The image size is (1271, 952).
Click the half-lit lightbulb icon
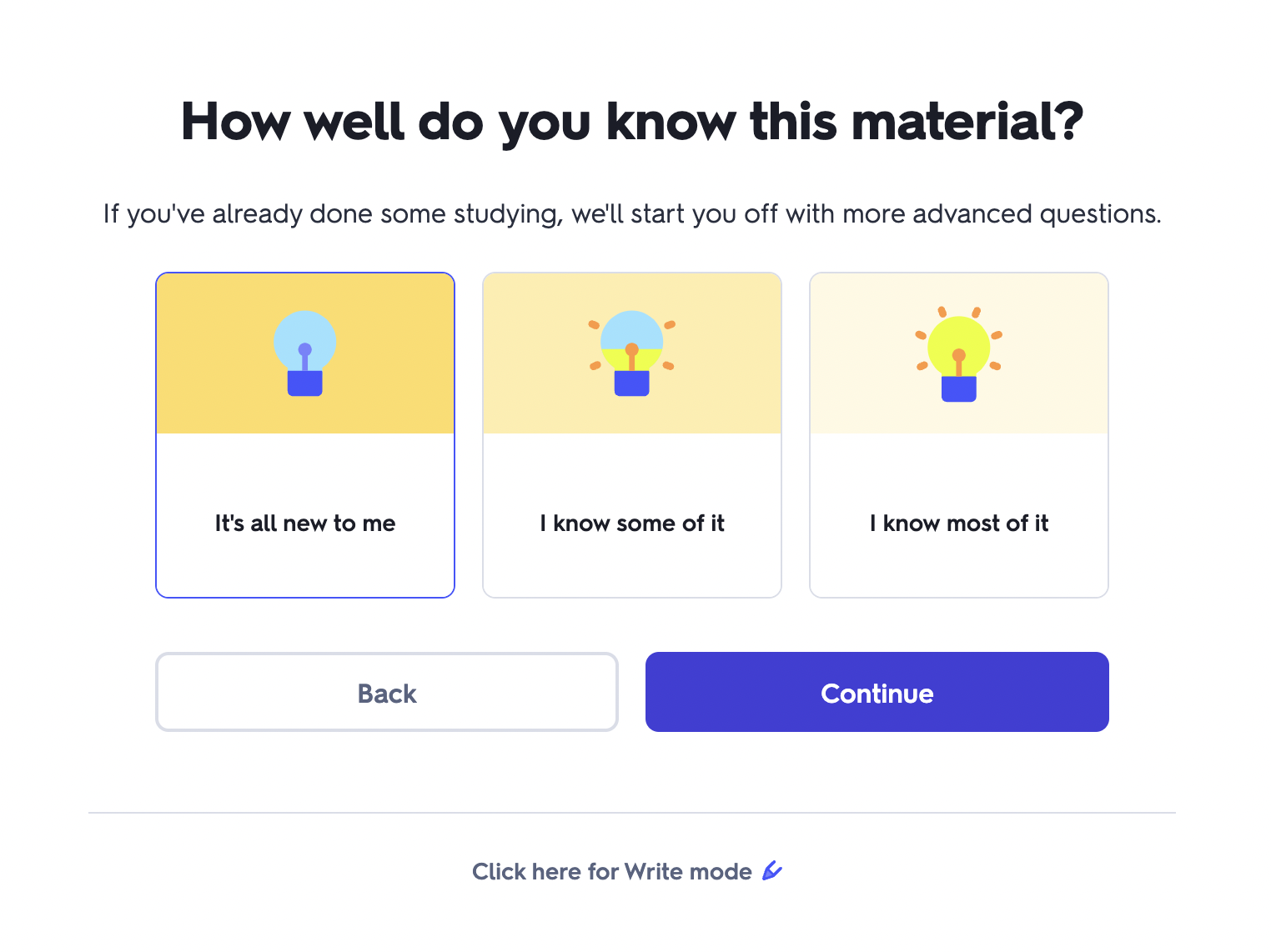[x=632, y=353]
